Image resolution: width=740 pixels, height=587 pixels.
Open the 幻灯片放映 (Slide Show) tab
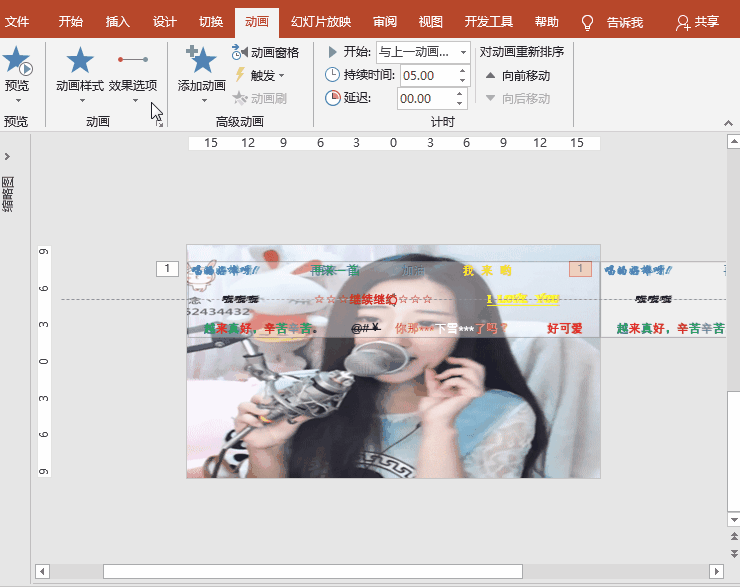click(x=321, y=22)
